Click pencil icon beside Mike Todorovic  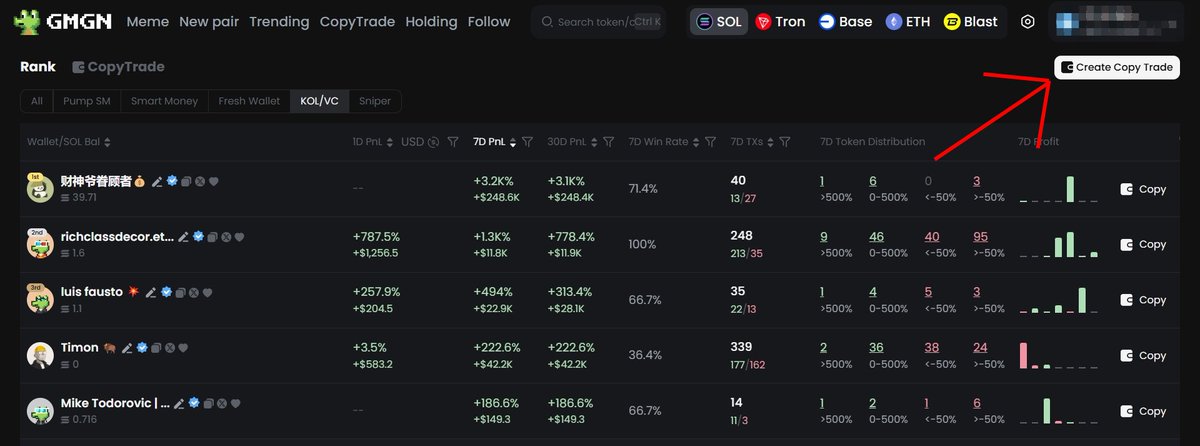click(179, 403)
